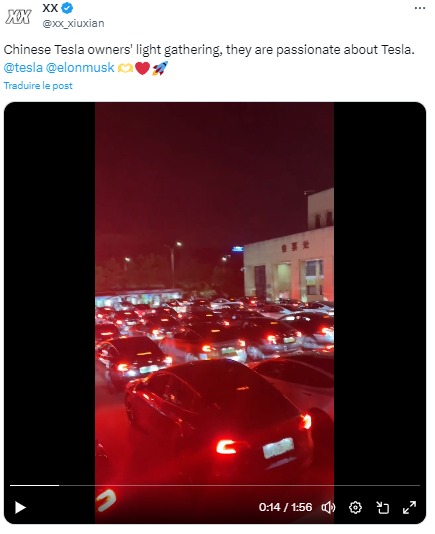The width and height of the screenshot is (435, 534).
Task: Open video settings gear
Action: 355,507
